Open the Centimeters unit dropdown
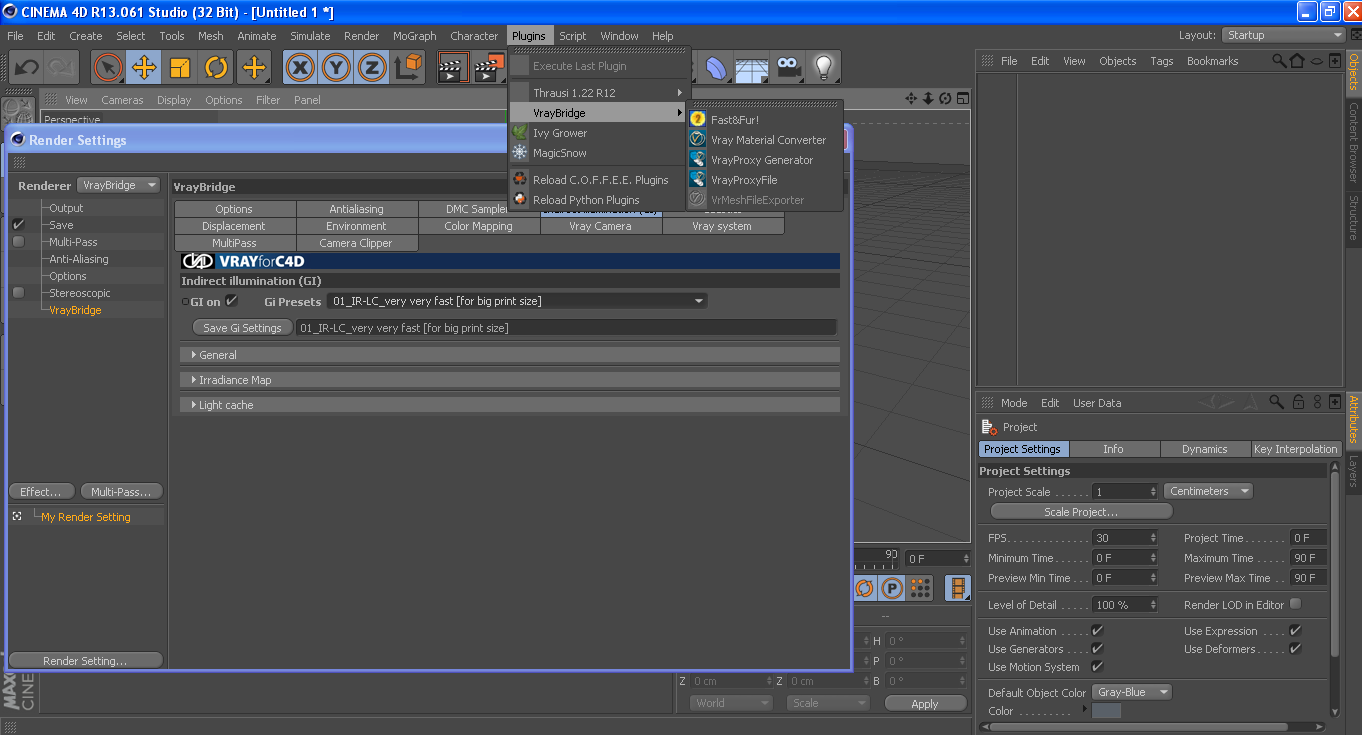Screen dimensions: 1362x735 pyautogui.click(x=1208, y=491)
